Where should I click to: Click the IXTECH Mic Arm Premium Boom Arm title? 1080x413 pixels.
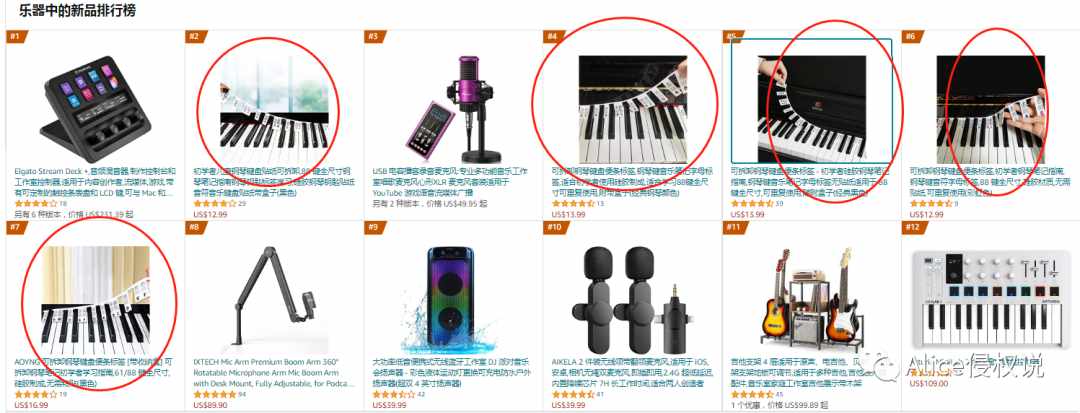273,372
